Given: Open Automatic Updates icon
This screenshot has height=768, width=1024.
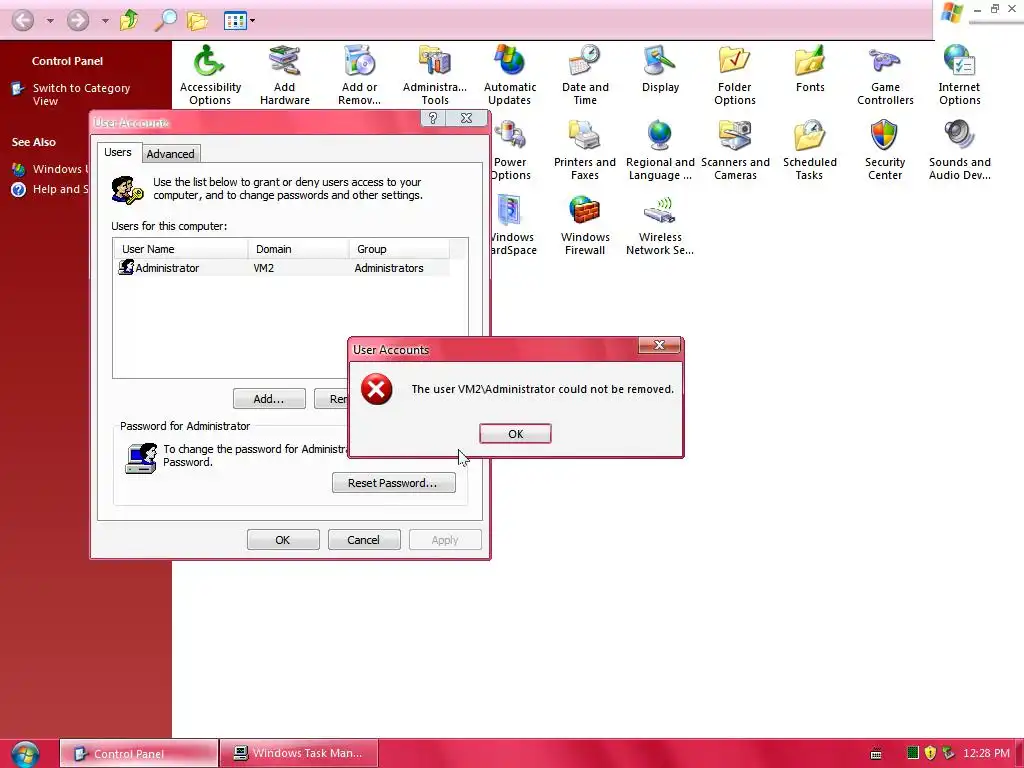Looking at the screenshot, I should tap(509, 74).
